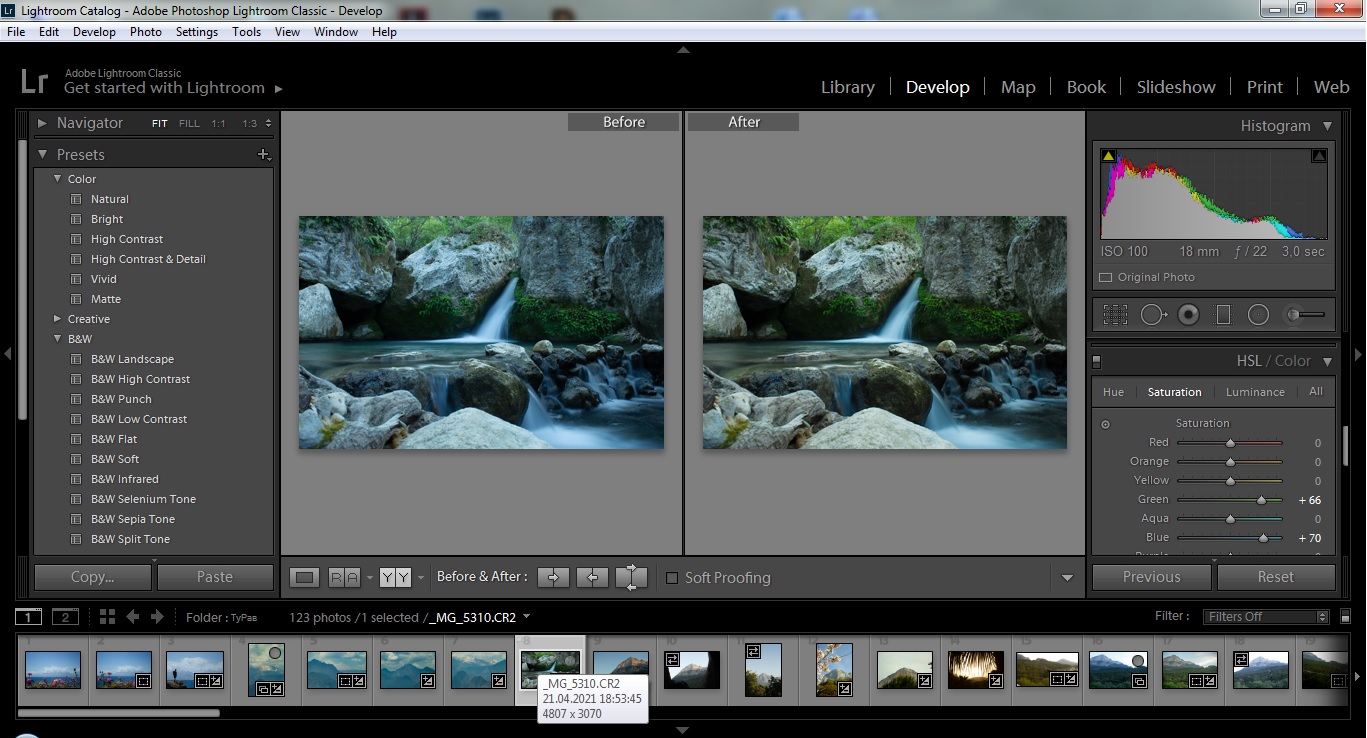Switch to the Library module
The width and height of the screenshot is (1367, 738).
(848, 87)
